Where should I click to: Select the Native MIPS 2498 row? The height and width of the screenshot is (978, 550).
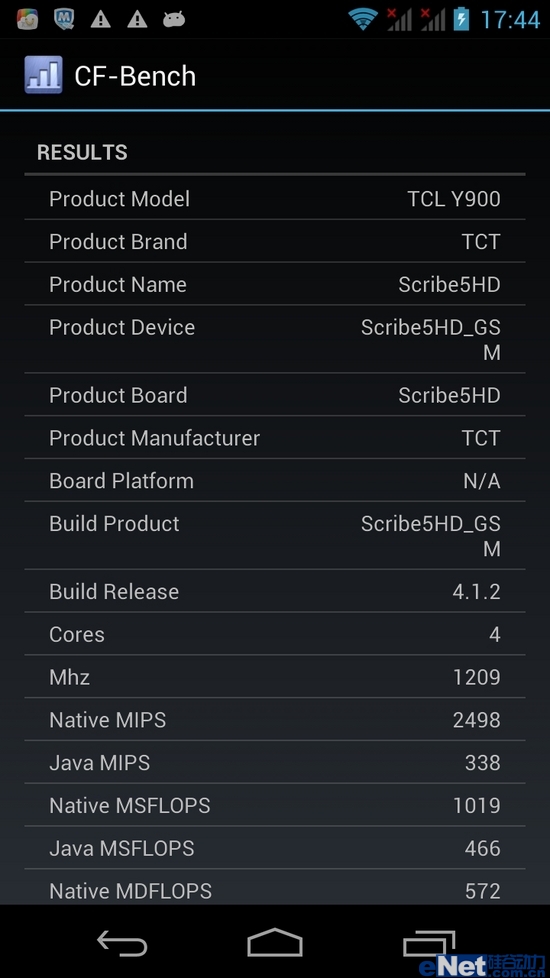point(275,720)
